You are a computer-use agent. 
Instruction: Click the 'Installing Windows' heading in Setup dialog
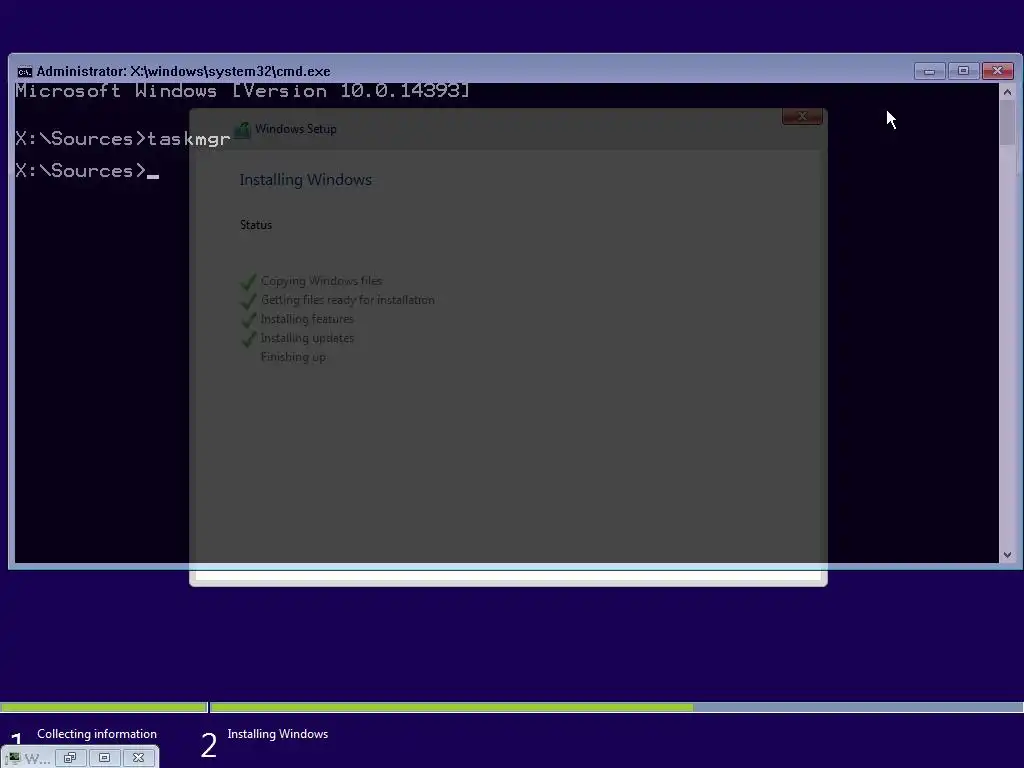tap(306, 180)
